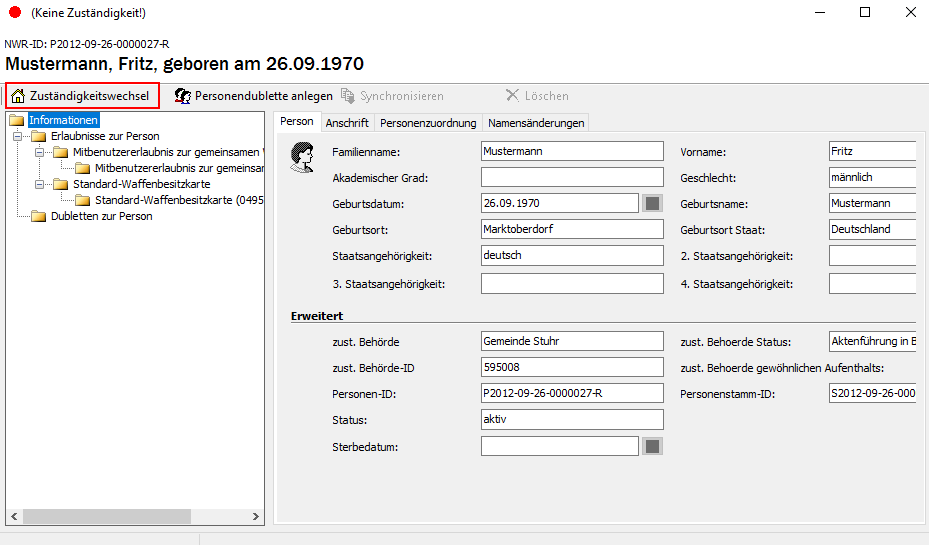Collapse the Standard-Waffenbesitzkarte parent node

point(39,184)
